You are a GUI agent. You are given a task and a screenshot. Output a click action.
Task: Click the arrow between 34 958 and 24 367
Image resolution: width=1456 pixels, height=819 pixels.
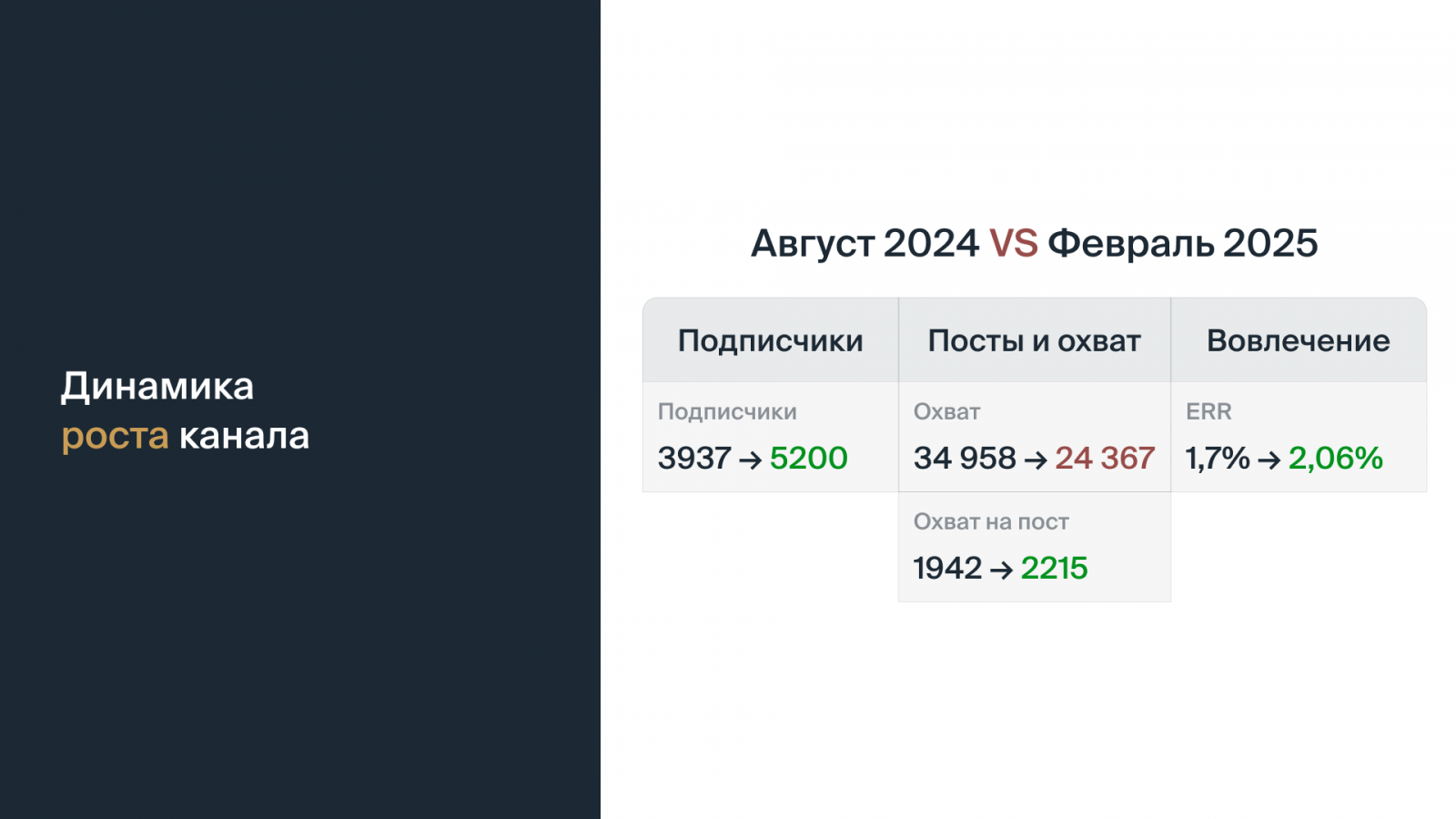click(x=1036, y=460)
